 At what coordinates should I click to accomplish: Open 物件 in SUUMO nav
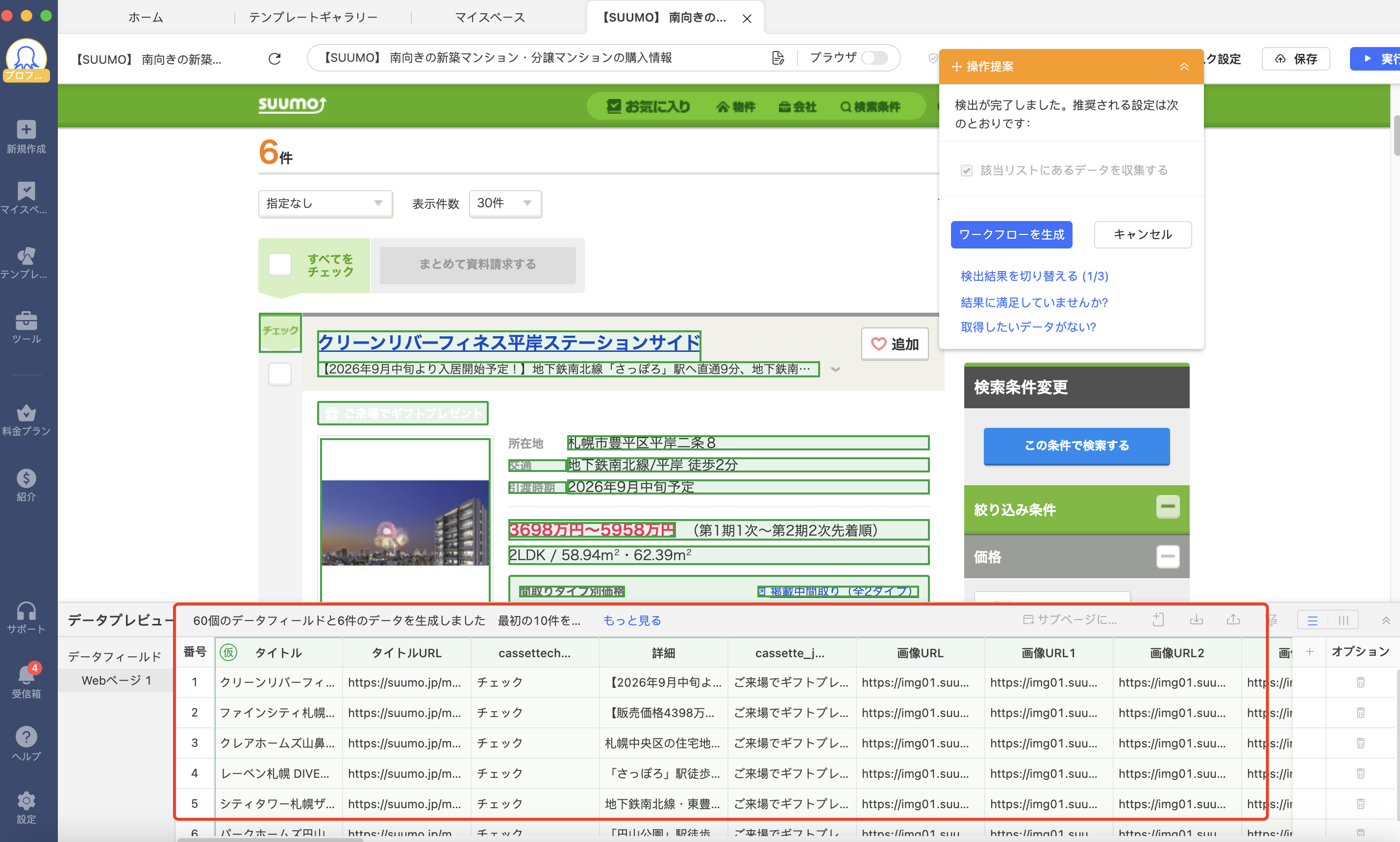point(736,107)
